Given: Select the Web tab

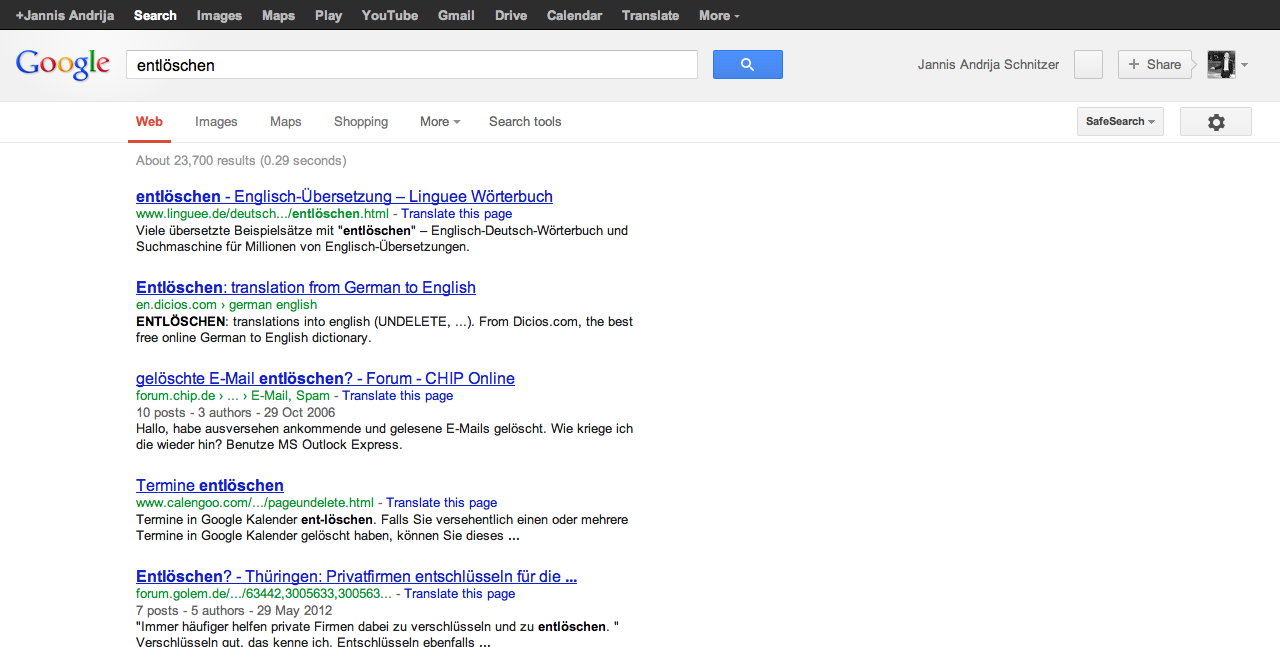Looking at the screenshot, I should click(149, 122).
